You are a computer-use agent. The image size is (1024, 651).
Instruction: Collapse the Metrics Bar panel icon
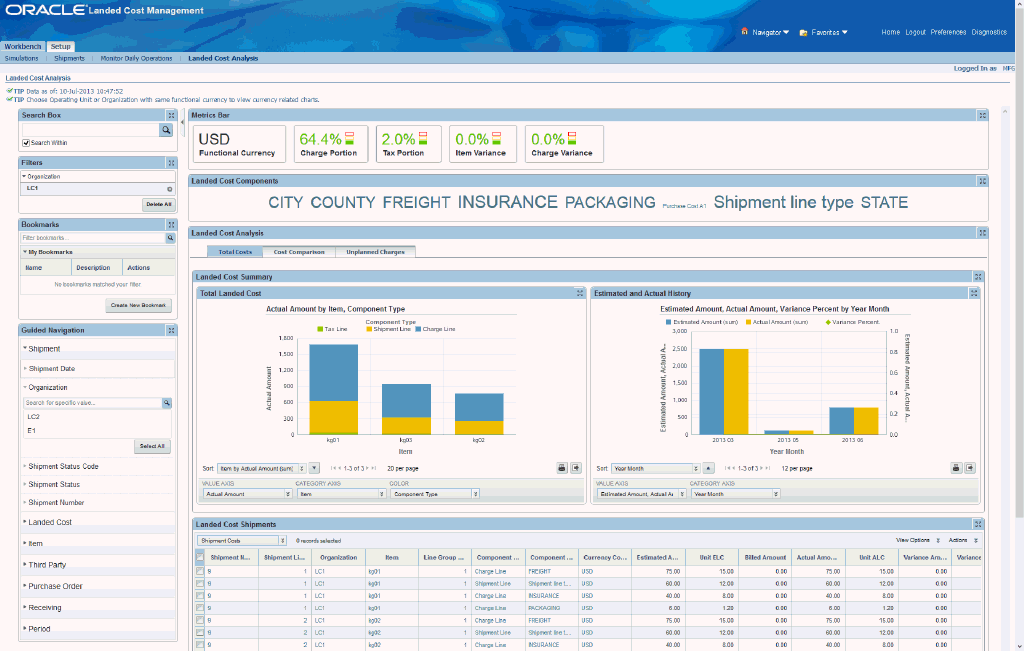[982, 115]
